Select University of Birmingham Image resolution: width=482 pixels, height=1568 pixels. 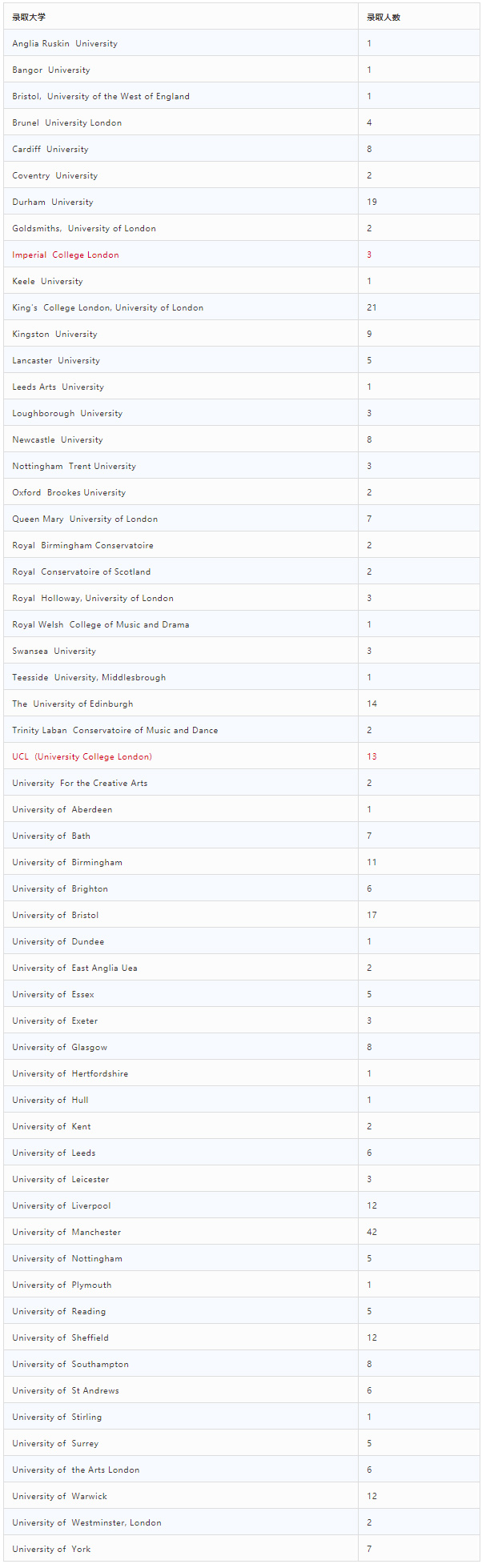click(x=67, y=862)
